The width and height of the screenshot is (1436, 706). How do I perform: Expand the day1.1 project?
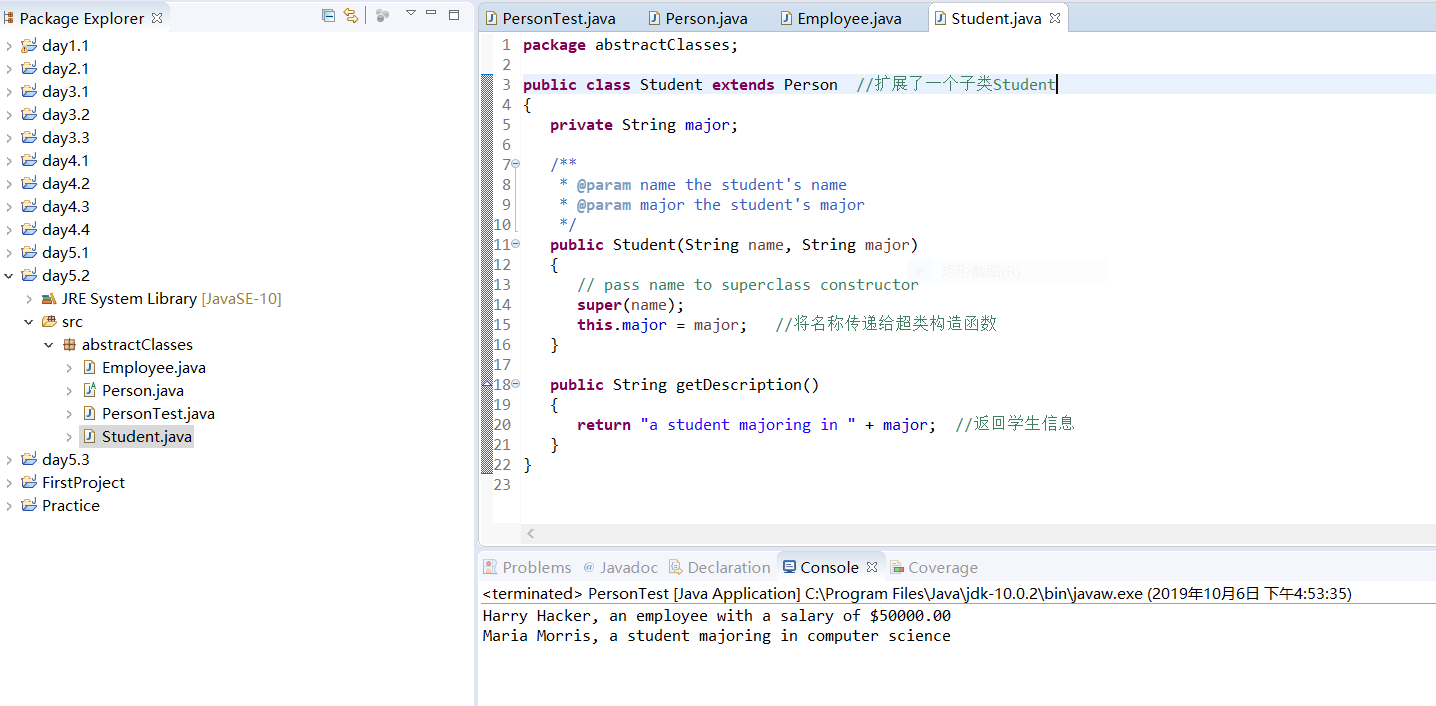click(x=9, y=46)
